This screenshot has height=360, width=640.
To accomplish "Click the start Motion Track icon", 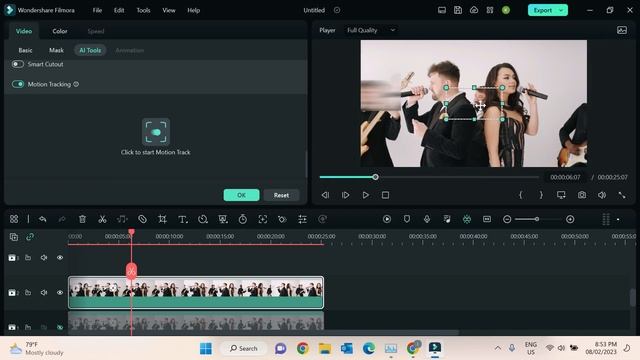I will (156, 132).
